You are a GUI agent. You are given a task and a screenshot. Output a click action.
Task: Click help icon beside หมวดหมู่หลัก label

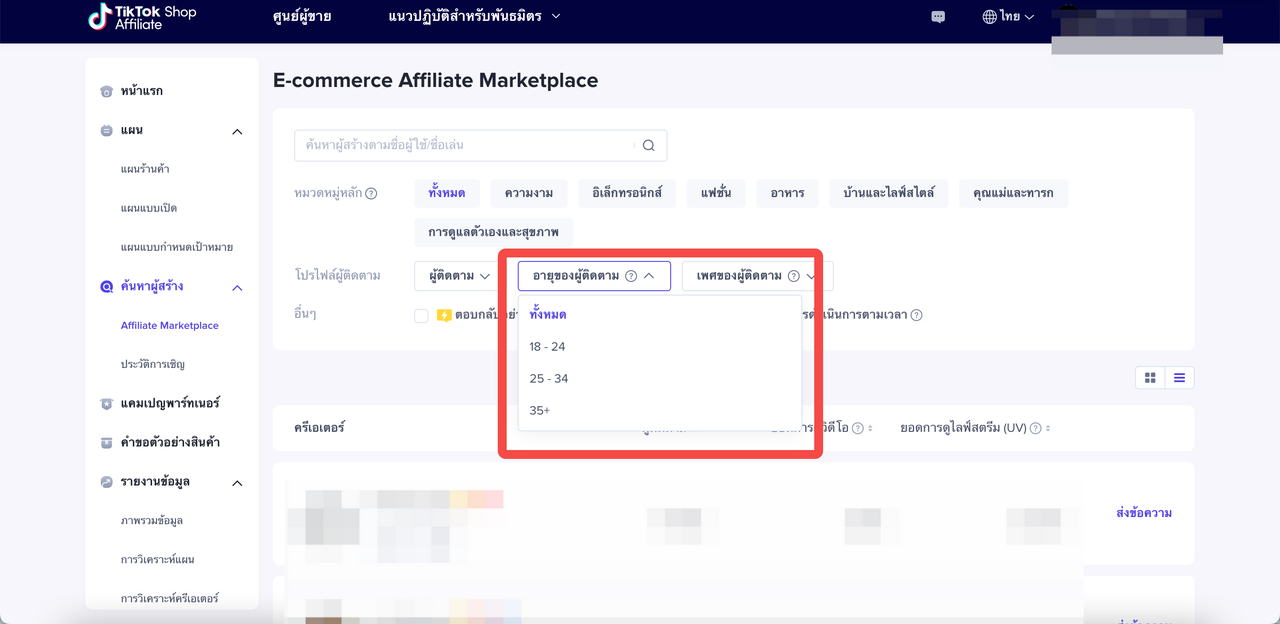[371, 194]
